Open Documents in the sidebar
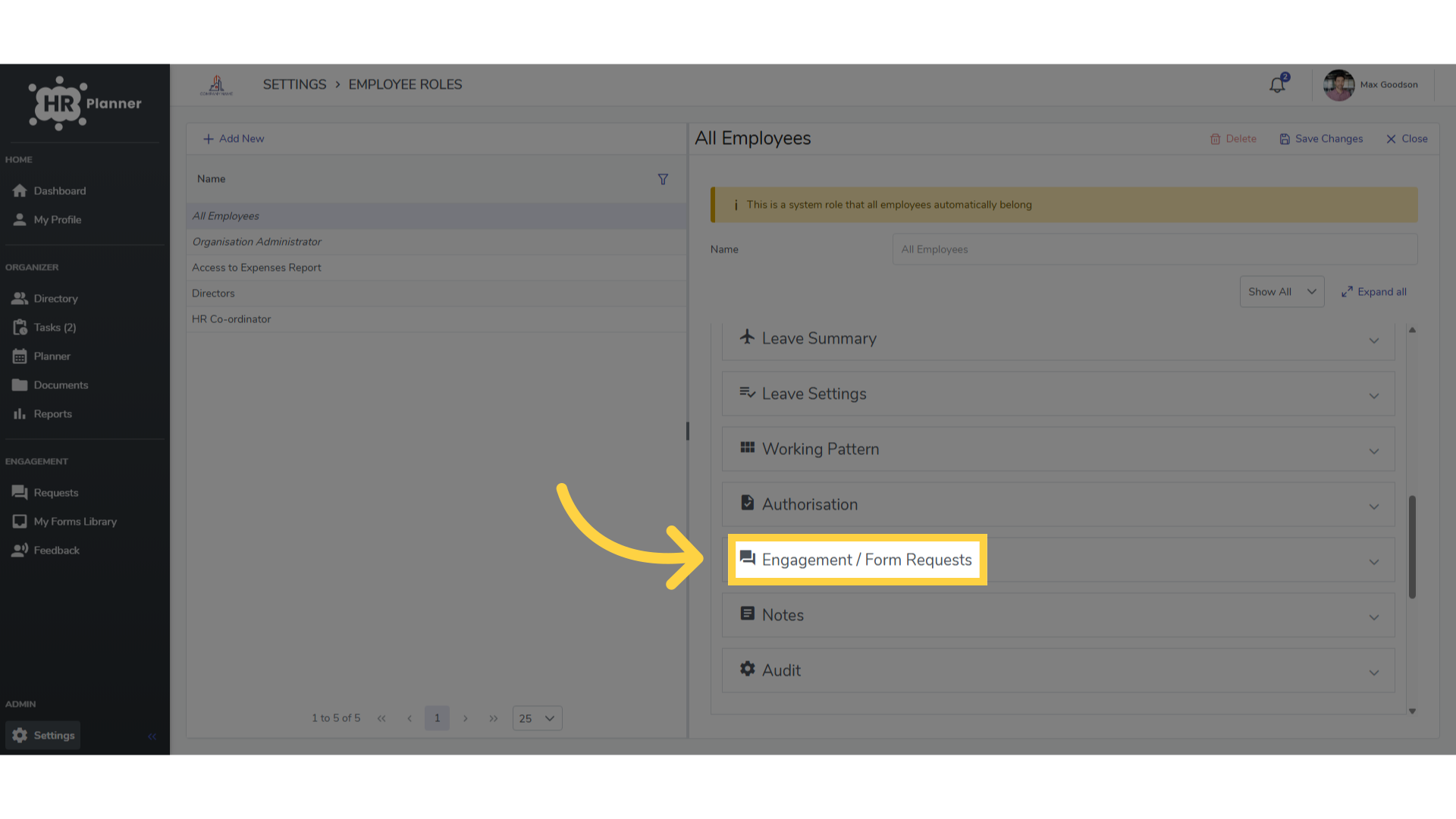The image size is (1456, 819). pyautogui.click(x=51, y=385)
